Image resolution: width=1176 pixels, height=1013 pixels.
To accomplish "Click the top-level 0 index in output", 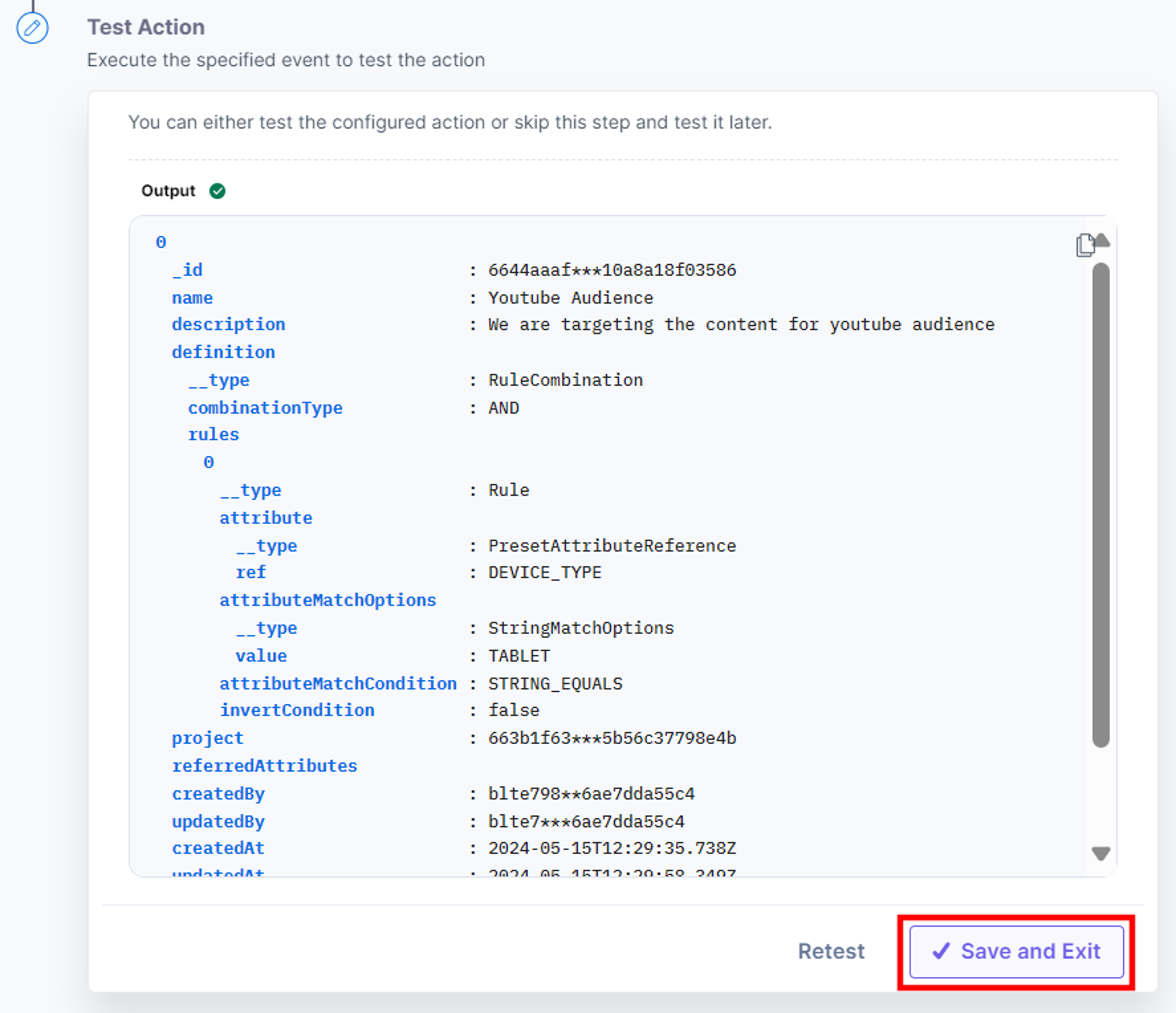I will tap(161, 243).
